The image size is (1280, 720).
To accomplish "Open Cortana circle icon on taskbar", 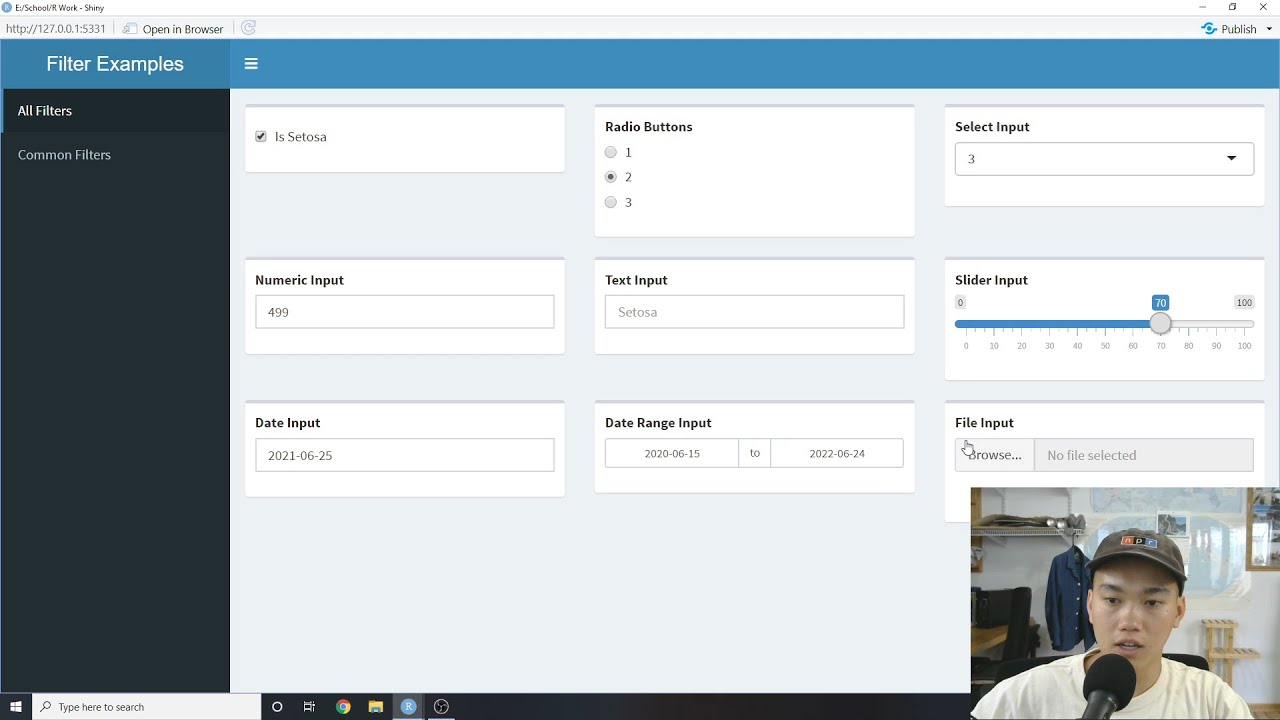I will click(x=277, y=707).
